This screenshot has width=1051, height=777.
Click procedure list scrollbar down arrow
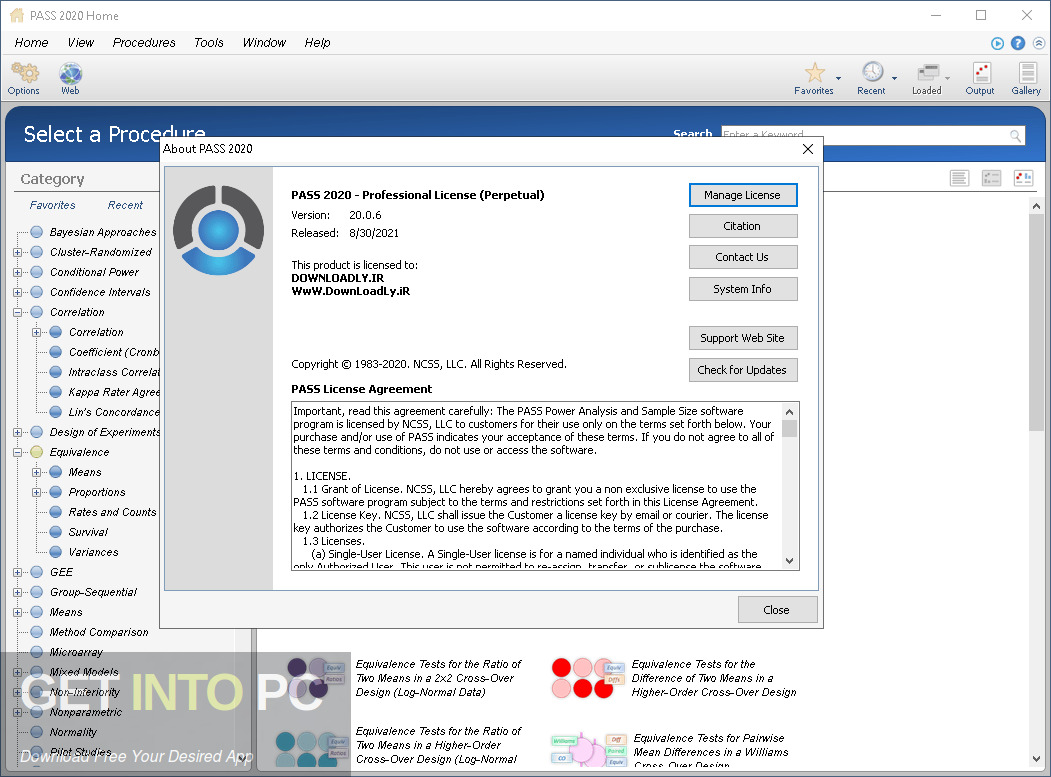click(x=1036, y=759)
